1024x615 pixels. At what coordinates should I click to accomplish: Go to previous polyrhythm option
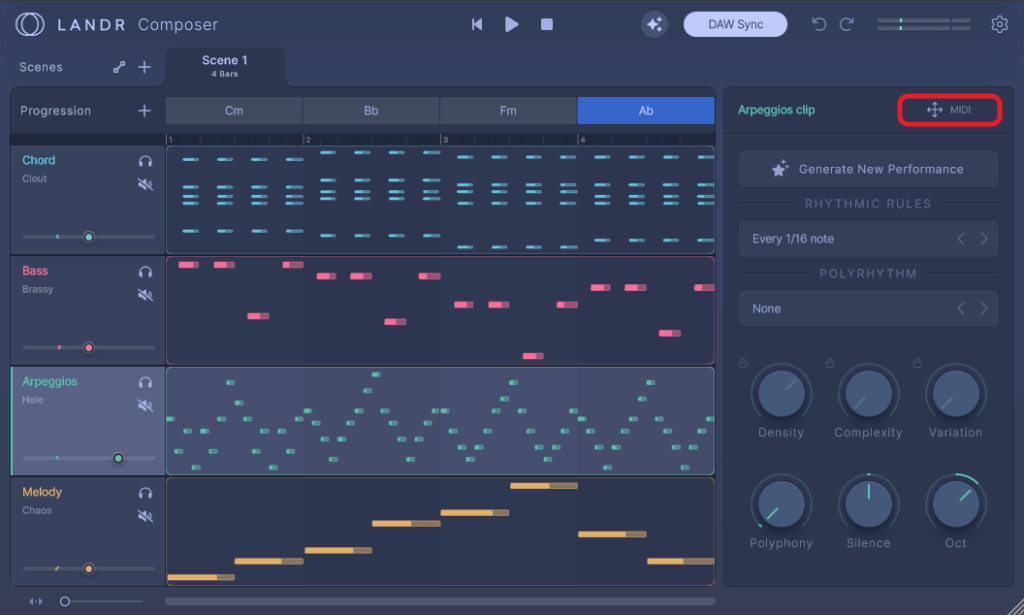(961, 309)
